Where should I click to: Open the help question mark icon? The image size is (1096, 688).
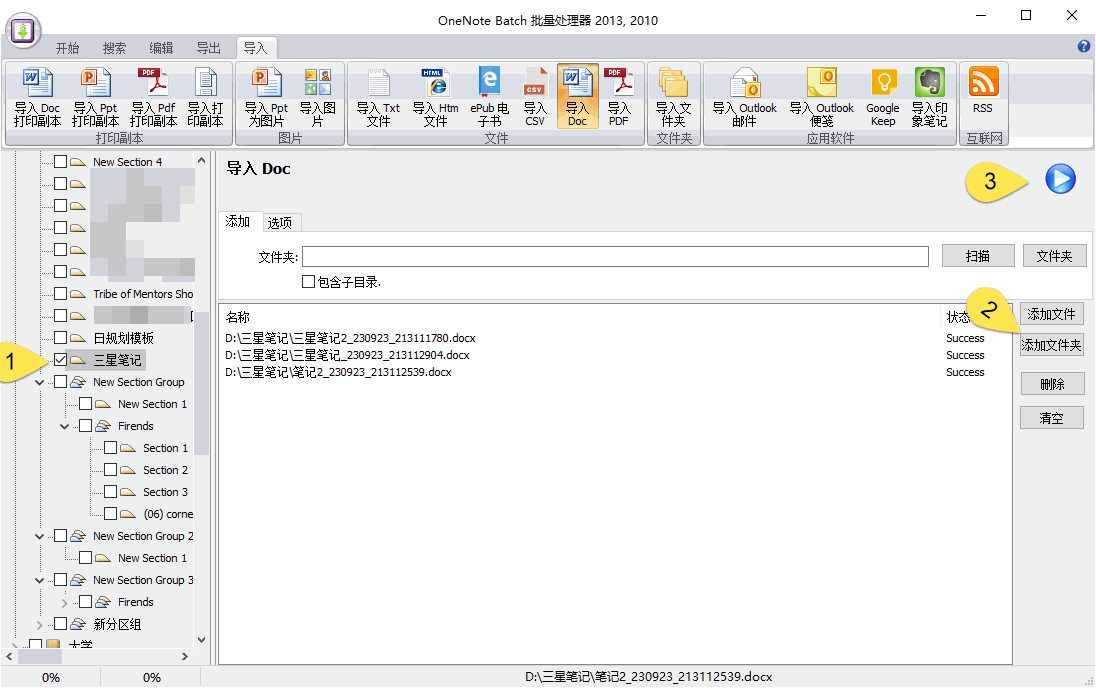coord(1083,46)
